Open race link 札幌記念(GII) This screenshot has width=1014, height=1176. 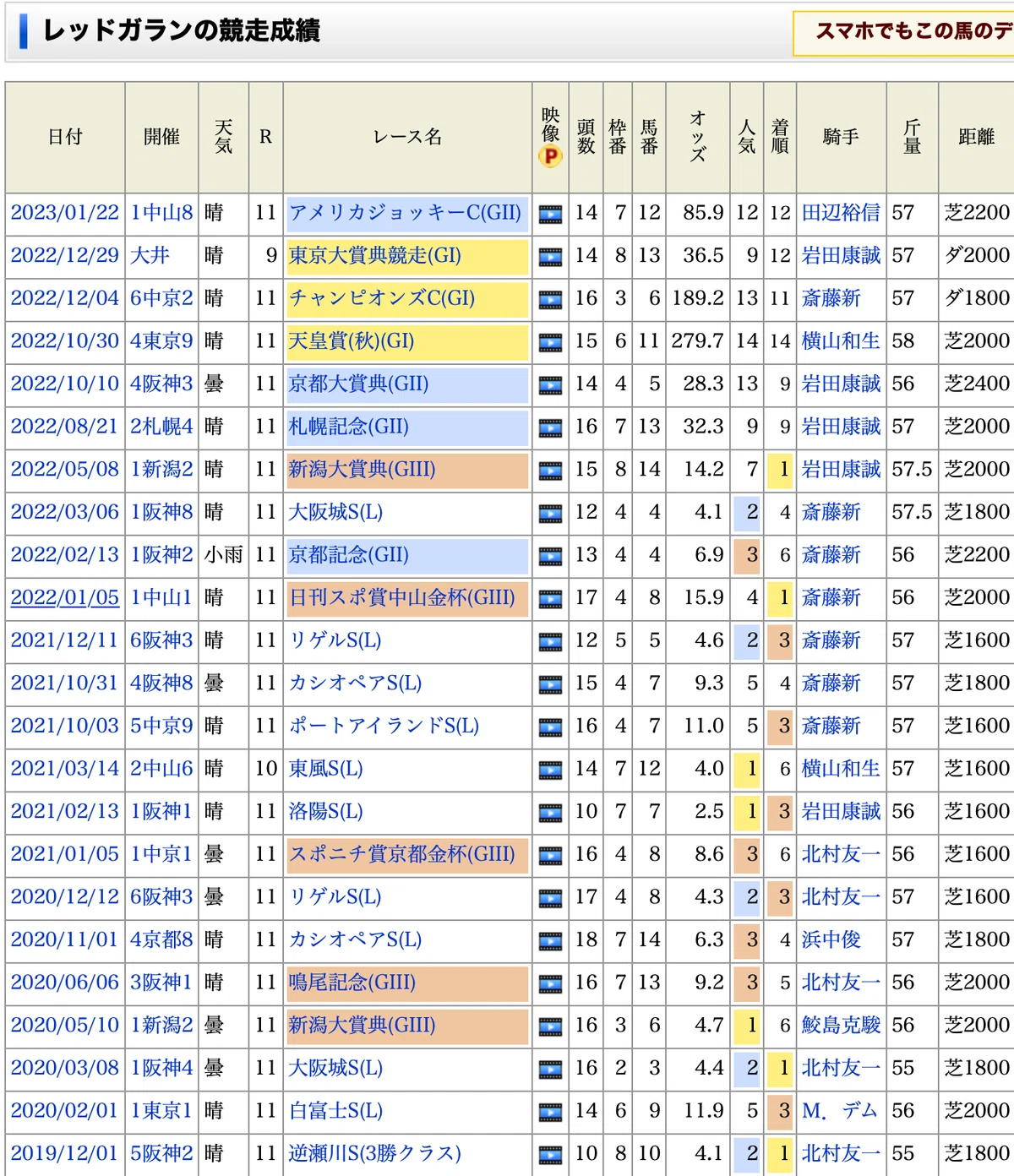tap(348, 427)
